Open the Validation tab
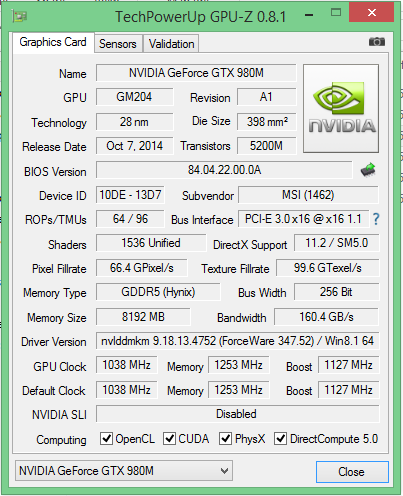This screenshot has height=496, width=403. [171, 44]
